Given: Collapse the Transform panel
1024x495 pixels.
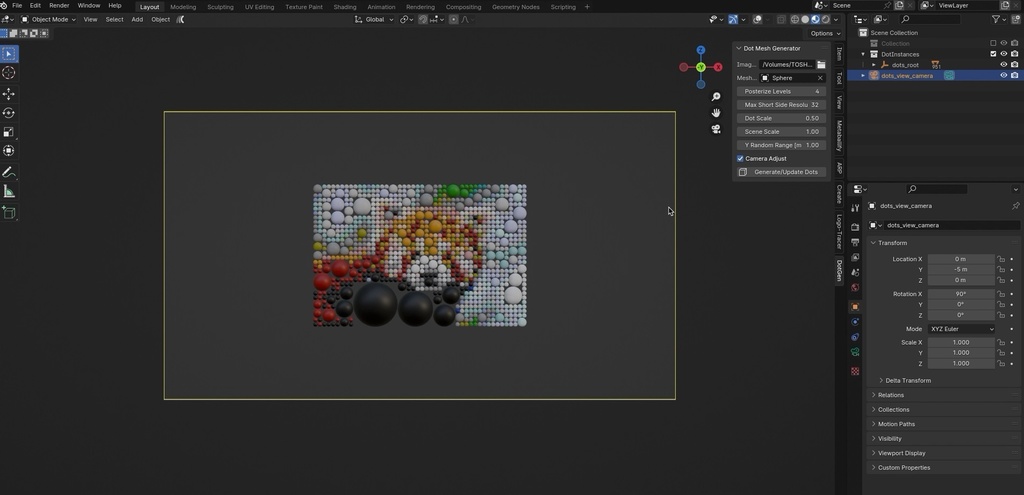Looking at the screenshot, I should pos(874,243).
